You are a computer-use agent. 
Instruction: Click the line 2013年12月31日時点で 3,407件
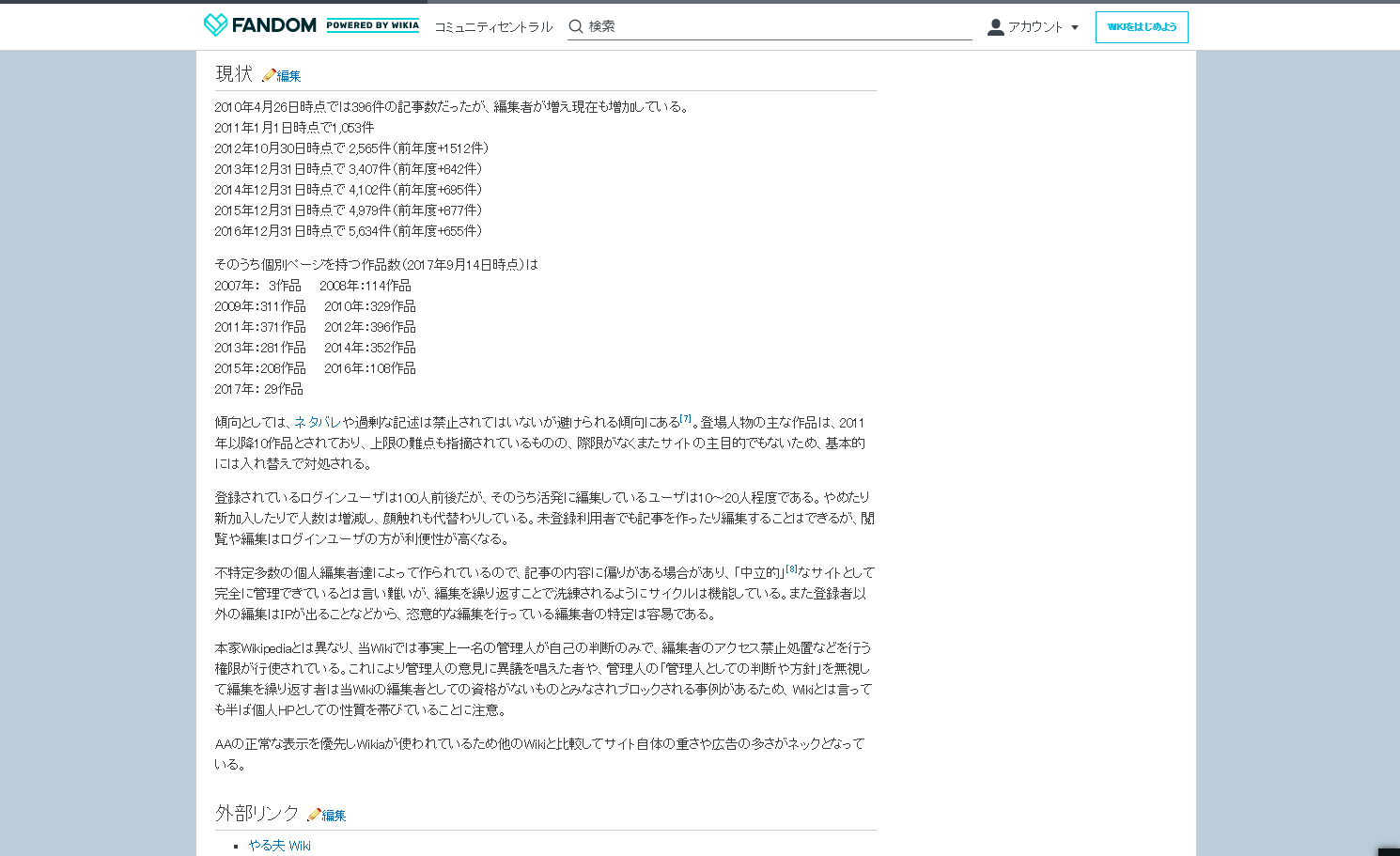[349, 169]
